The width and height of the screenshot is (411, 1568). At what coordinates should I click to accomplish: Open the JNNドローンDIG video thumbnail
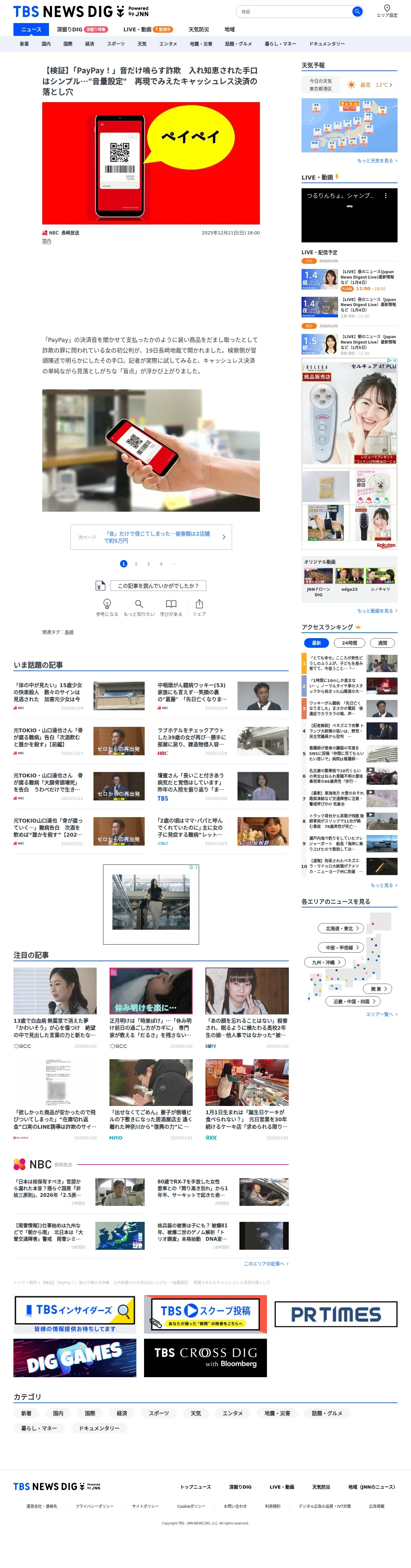[318, 576]
